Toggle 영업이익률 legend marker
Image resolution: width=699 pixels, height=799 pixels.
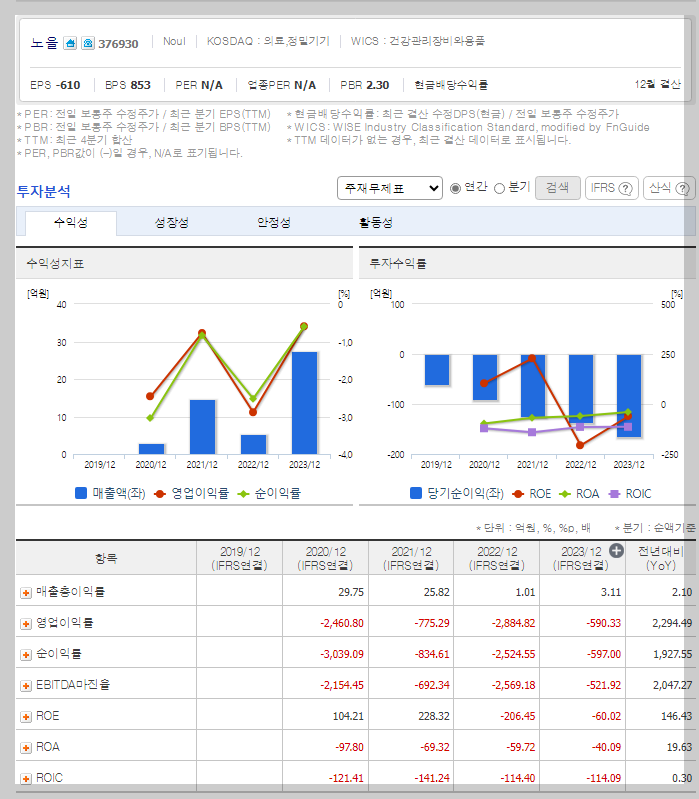point(160,494)
